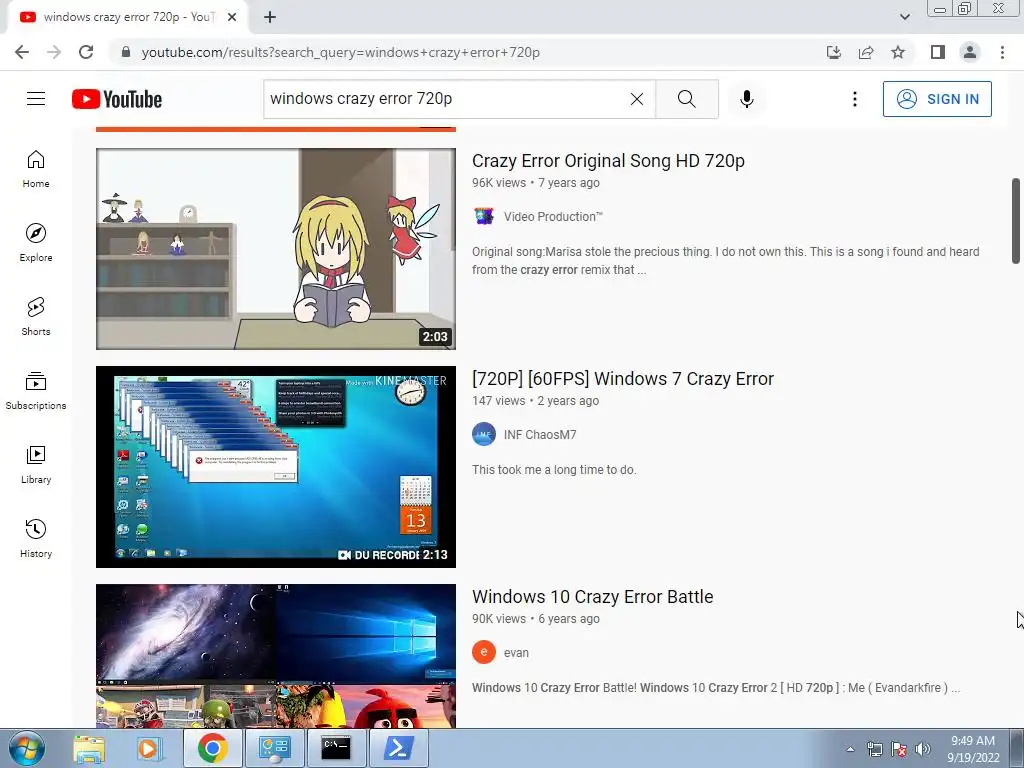Click the page vertical scrollbar thumb
Viewport: 1024px width, 768px height.
1016,221
